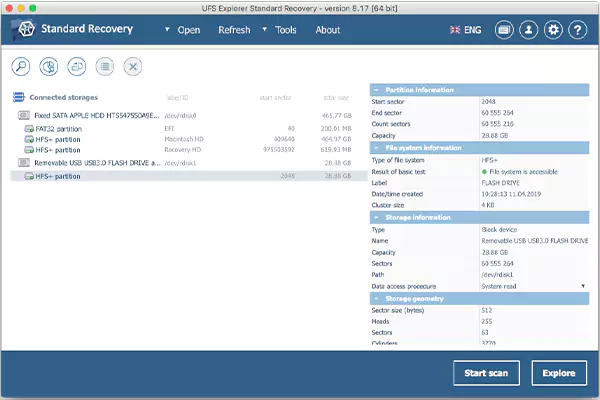This screenshot has height=400, width=600.
Task: Click the license card icon in header
Action: [505, 30]
